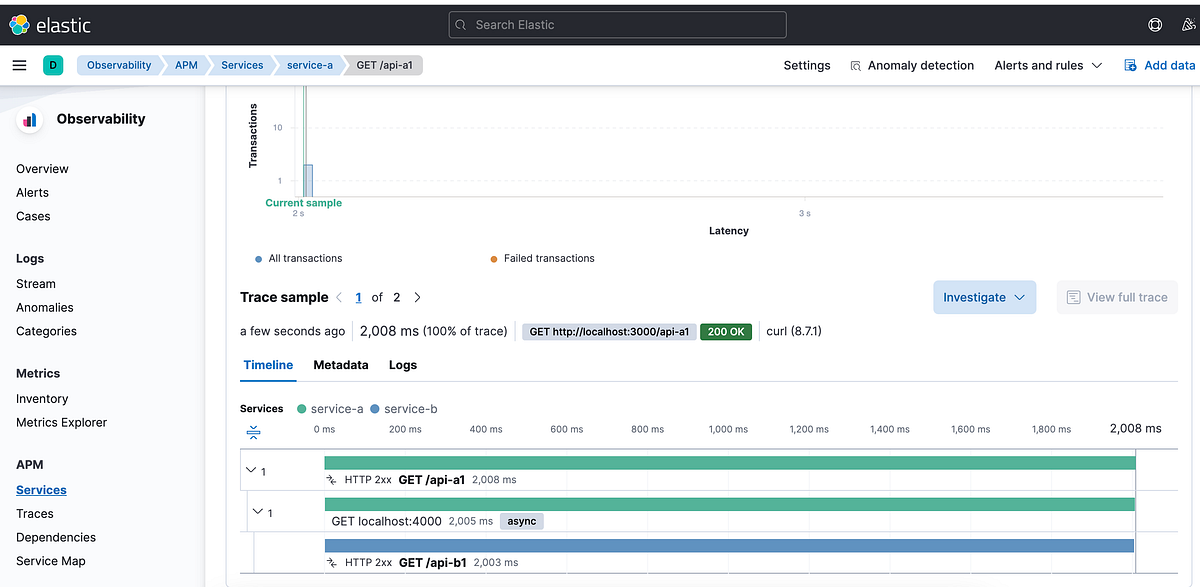Click the HTTP exchange icon beside GET /api-a1
Image resolution: width=1200 pixels, height=587 pixels.
330,479
